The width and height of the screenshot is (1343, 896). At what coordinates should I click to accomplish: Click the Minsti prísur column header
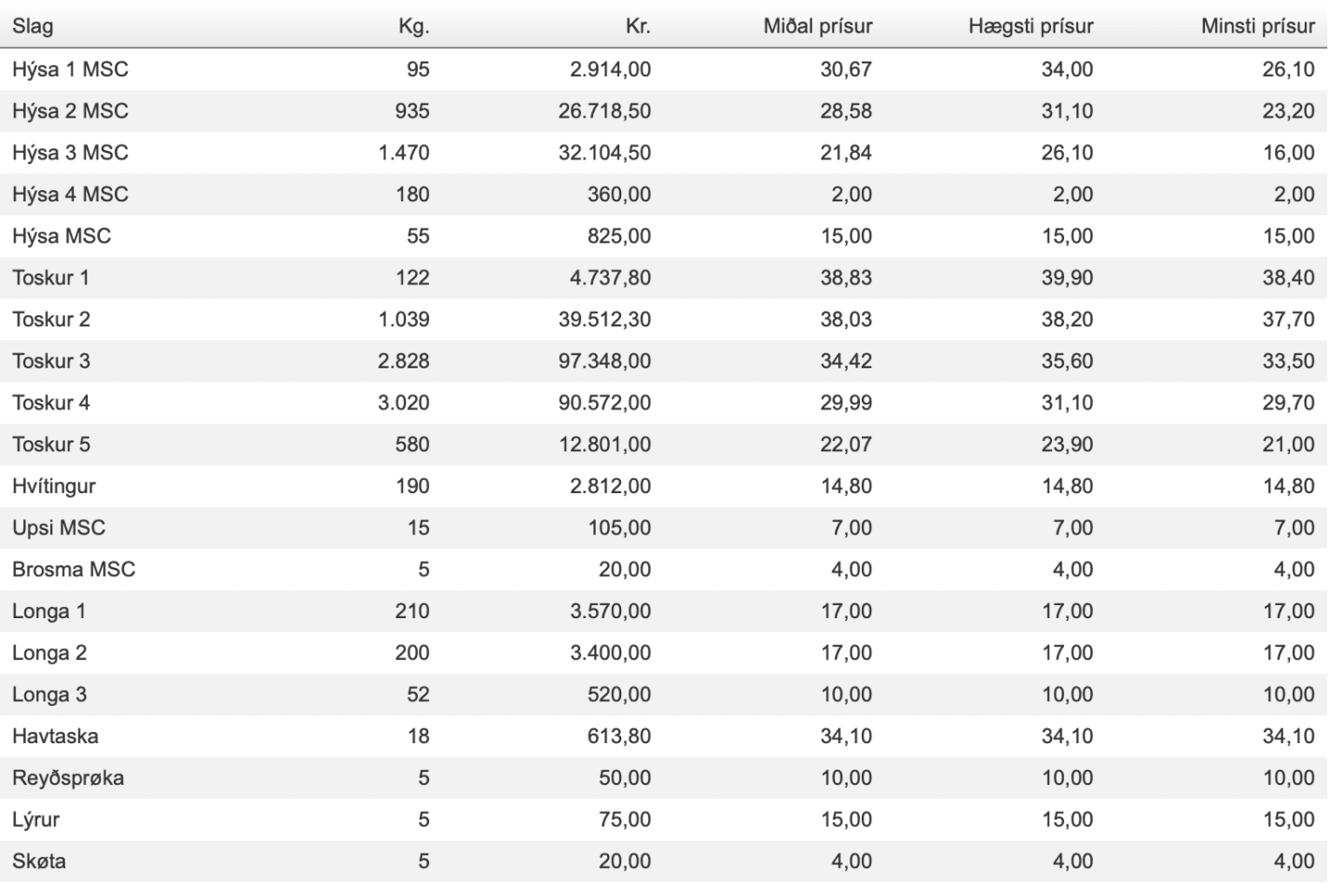(1258, 26)
